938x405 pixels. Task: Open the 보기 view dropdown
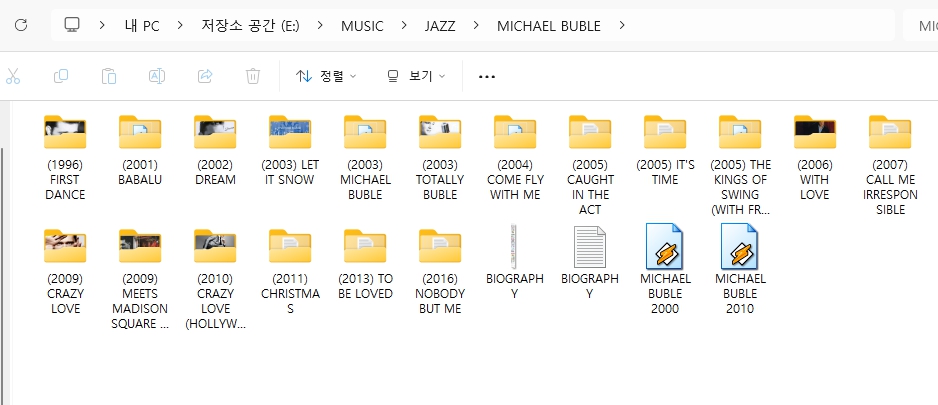[x=416, y=76]
